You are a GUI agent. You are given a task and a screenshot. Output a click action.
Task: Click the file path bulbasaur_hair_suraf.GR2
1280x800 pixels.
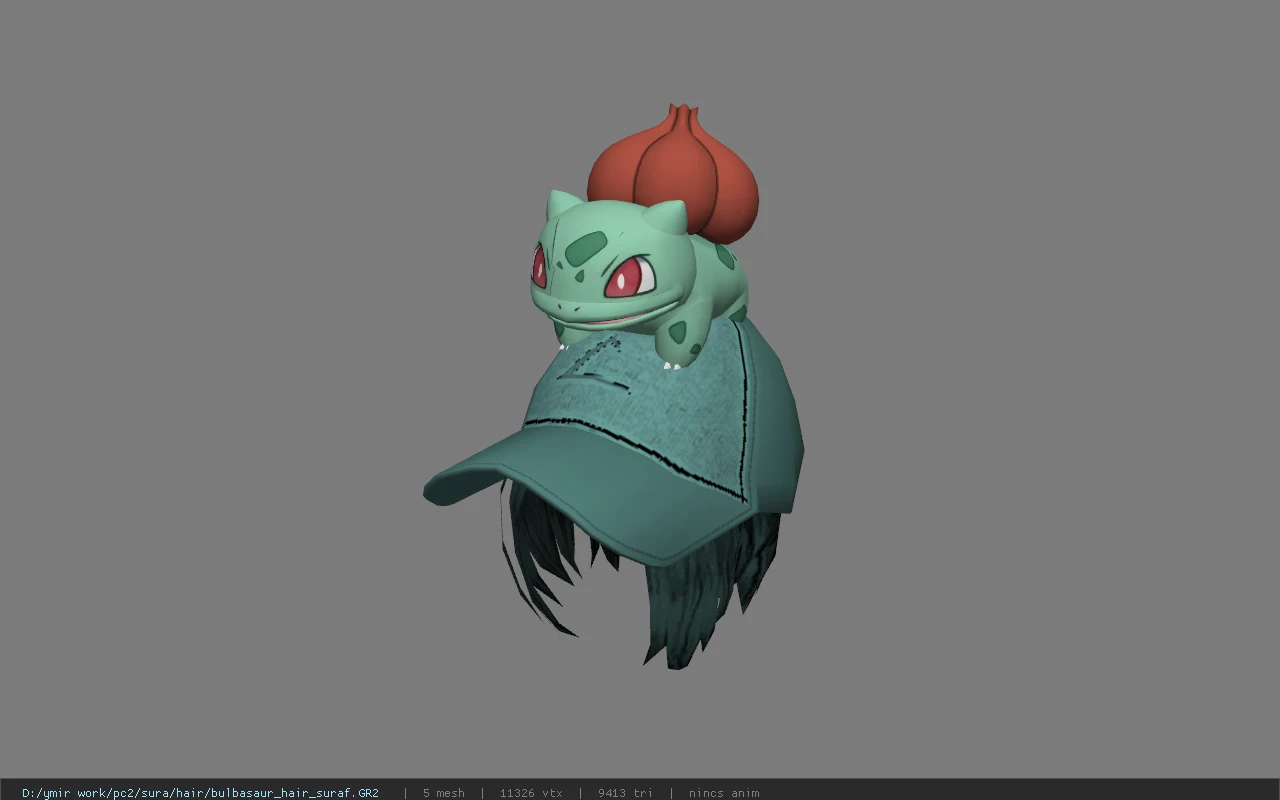click(200, 793)
